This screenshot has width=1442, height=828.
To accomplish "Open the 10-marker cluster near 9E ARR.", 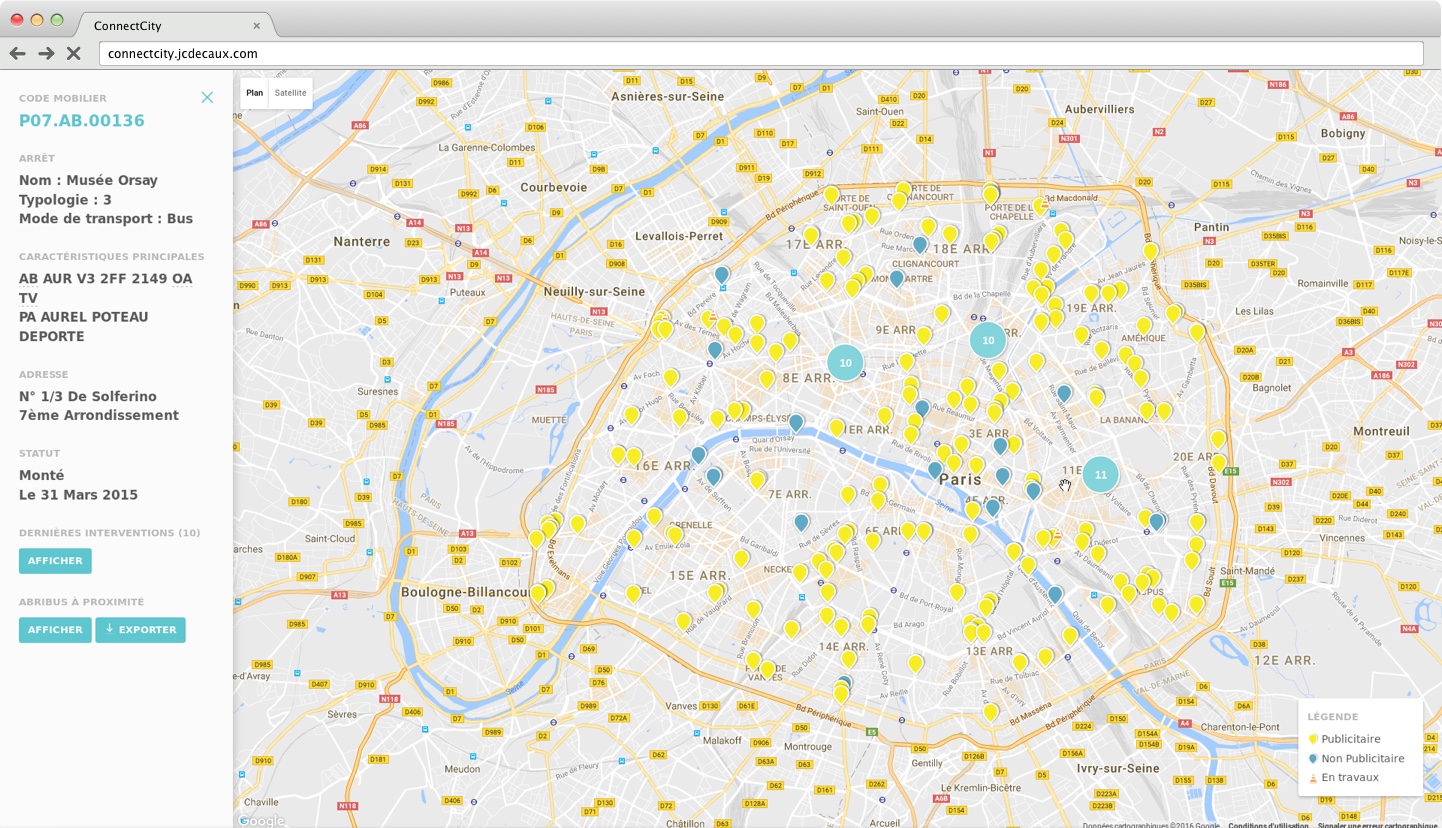I will coord(988,340).
